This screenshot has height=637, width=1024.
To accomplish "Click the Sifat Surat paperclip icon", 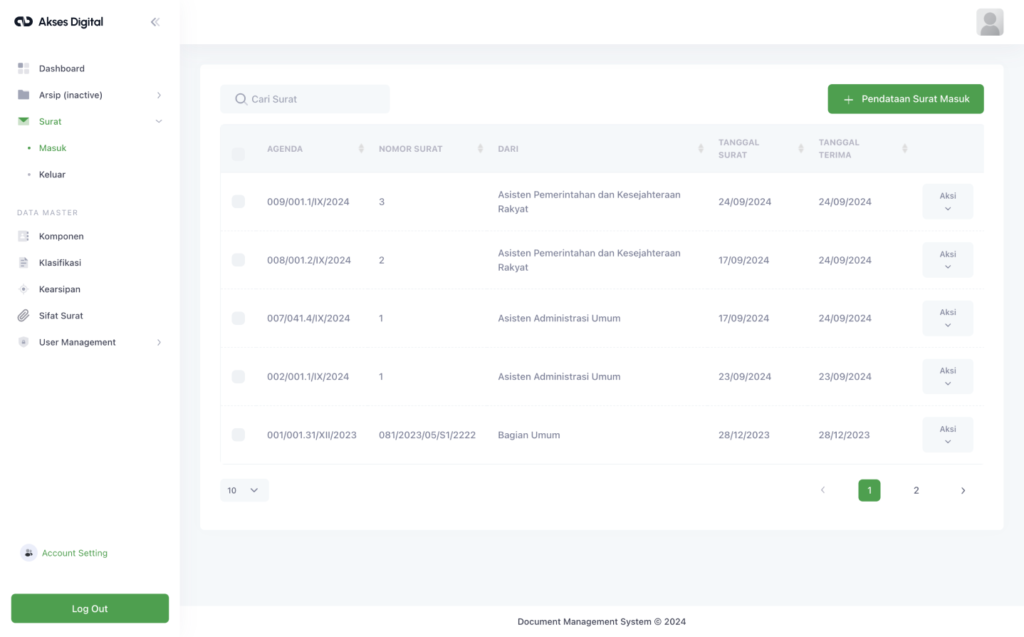I will (x=24, y=316).
